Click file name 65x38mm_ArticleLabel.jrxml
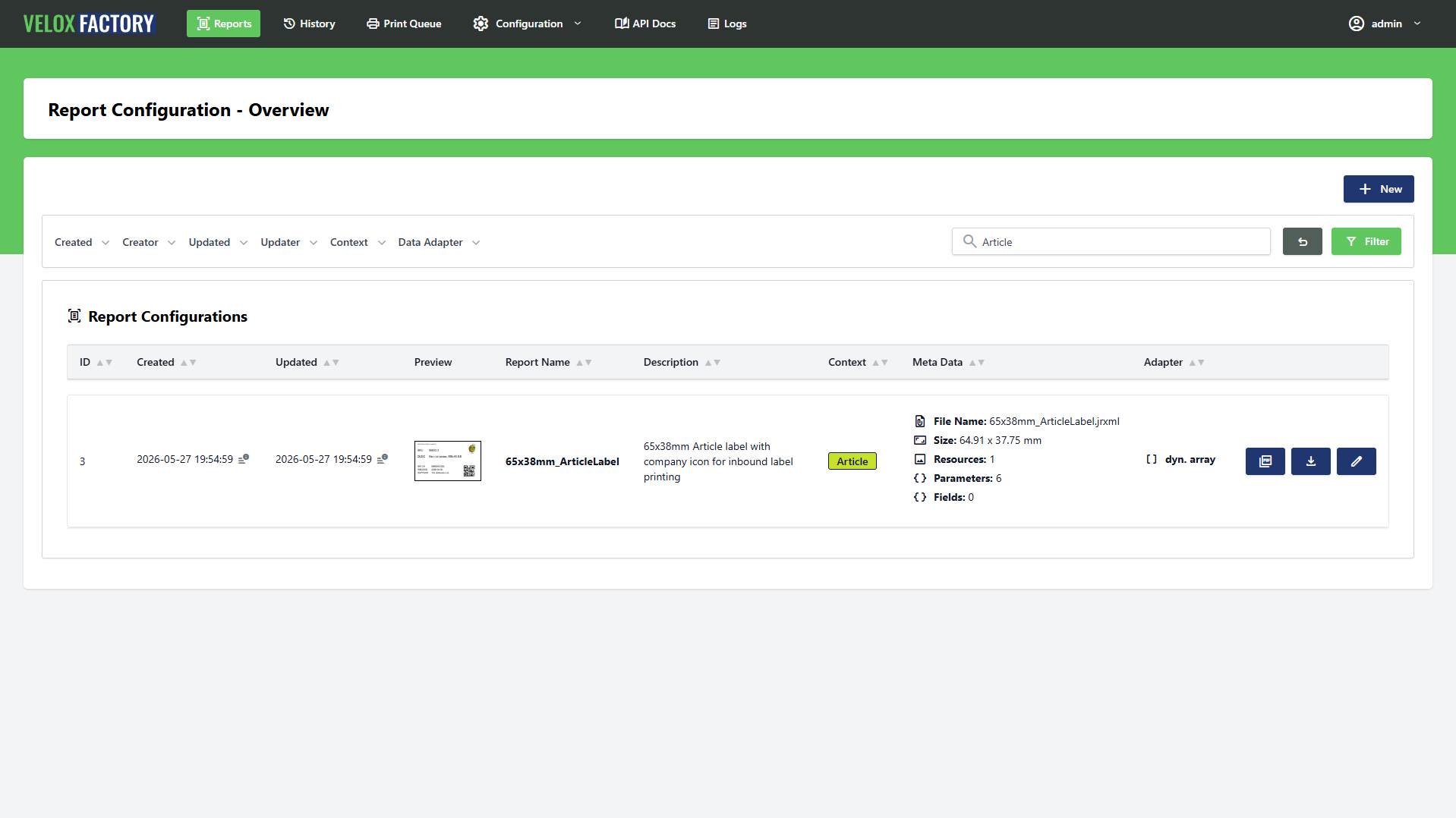This screenshot has width=1456, height=818. (x=1054, y=421)
